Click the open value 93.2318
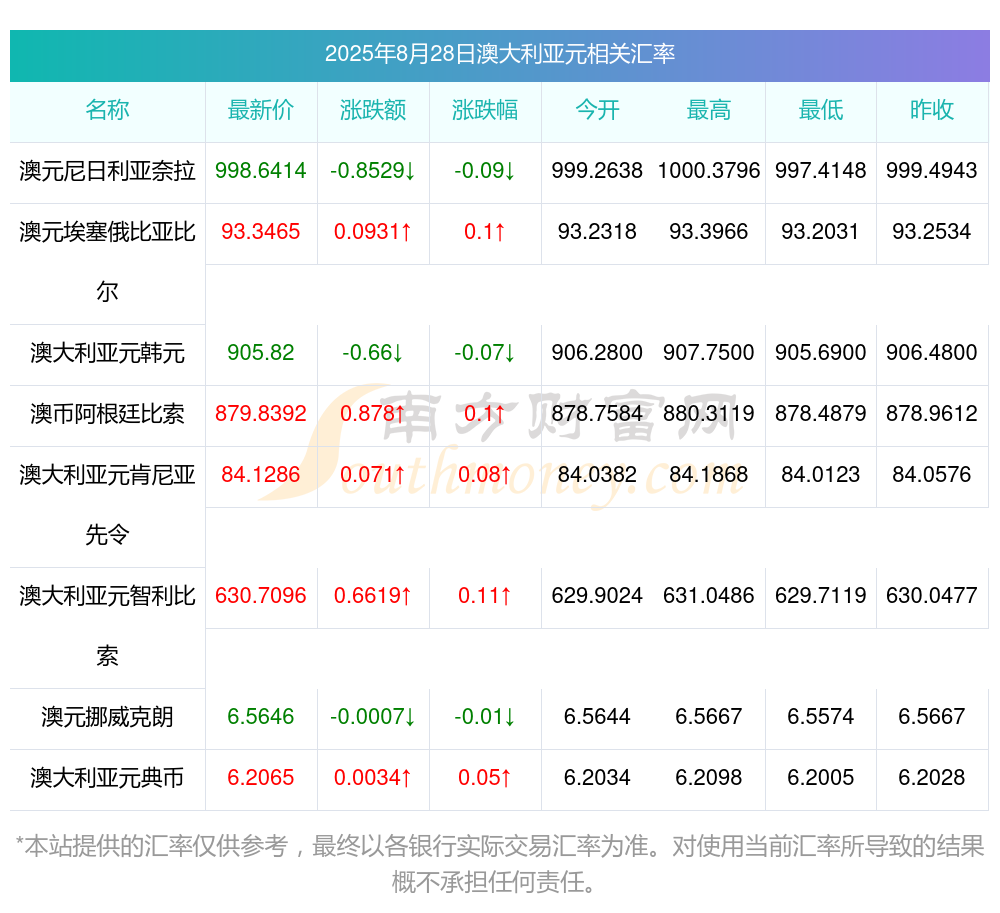 click(597, 231)
